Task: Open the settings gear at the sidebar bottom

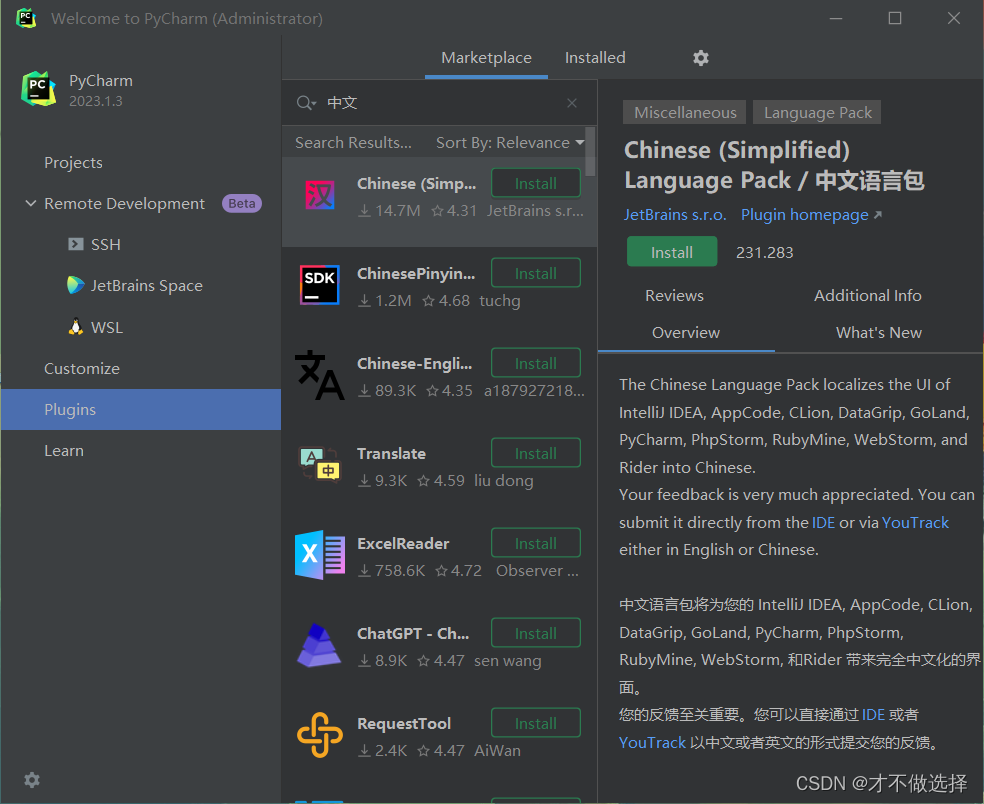Action: point(32,780)
